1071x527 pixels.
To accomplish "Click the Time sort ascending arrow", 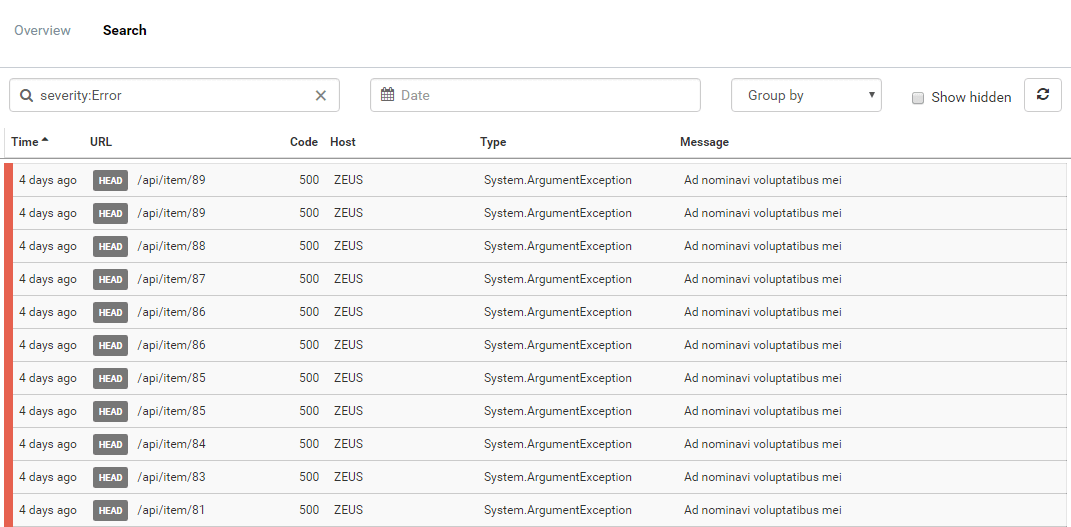I will click(45, 140).
